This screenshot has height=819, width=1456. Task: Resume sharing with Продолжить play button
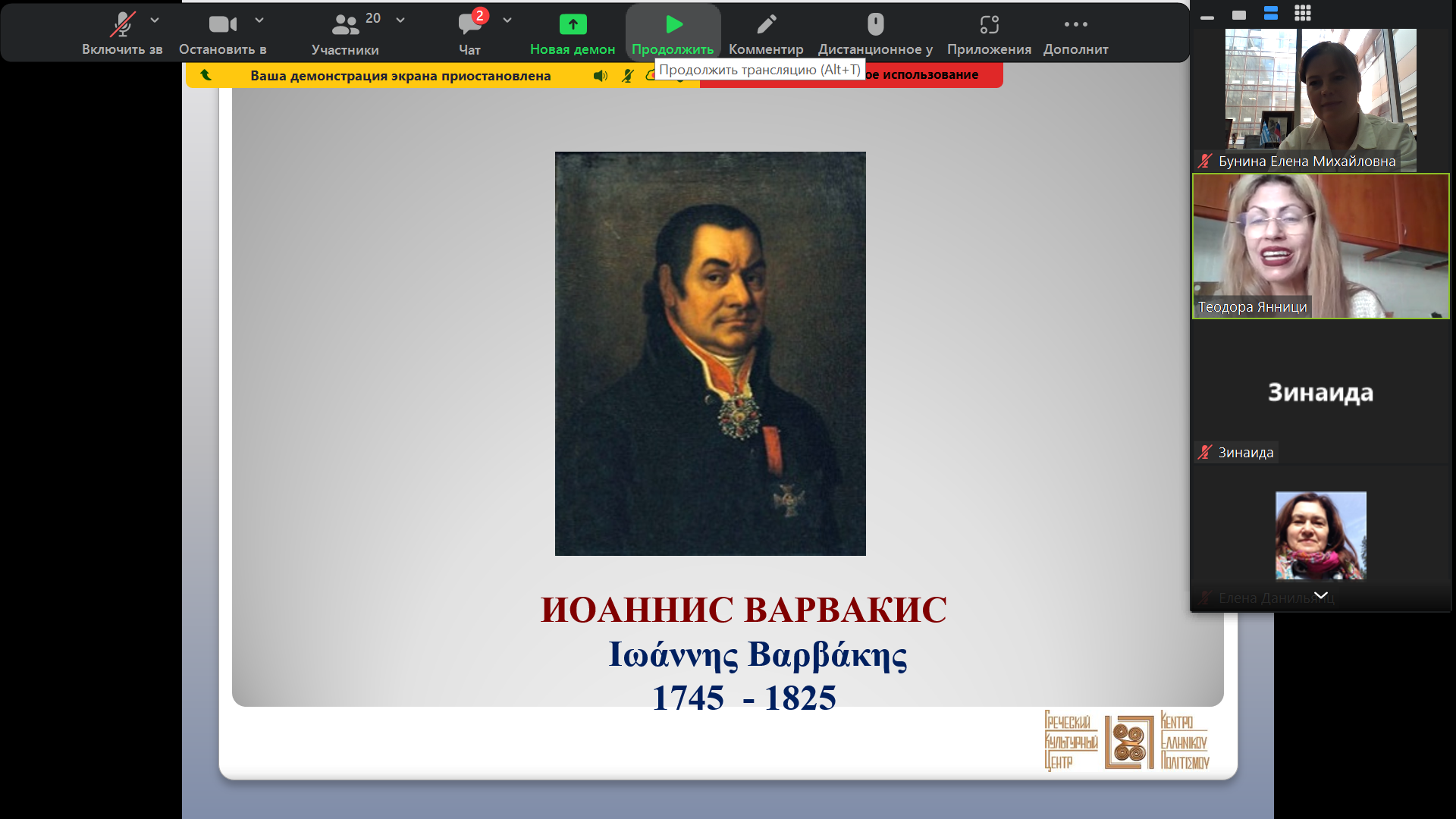[673, 33]
